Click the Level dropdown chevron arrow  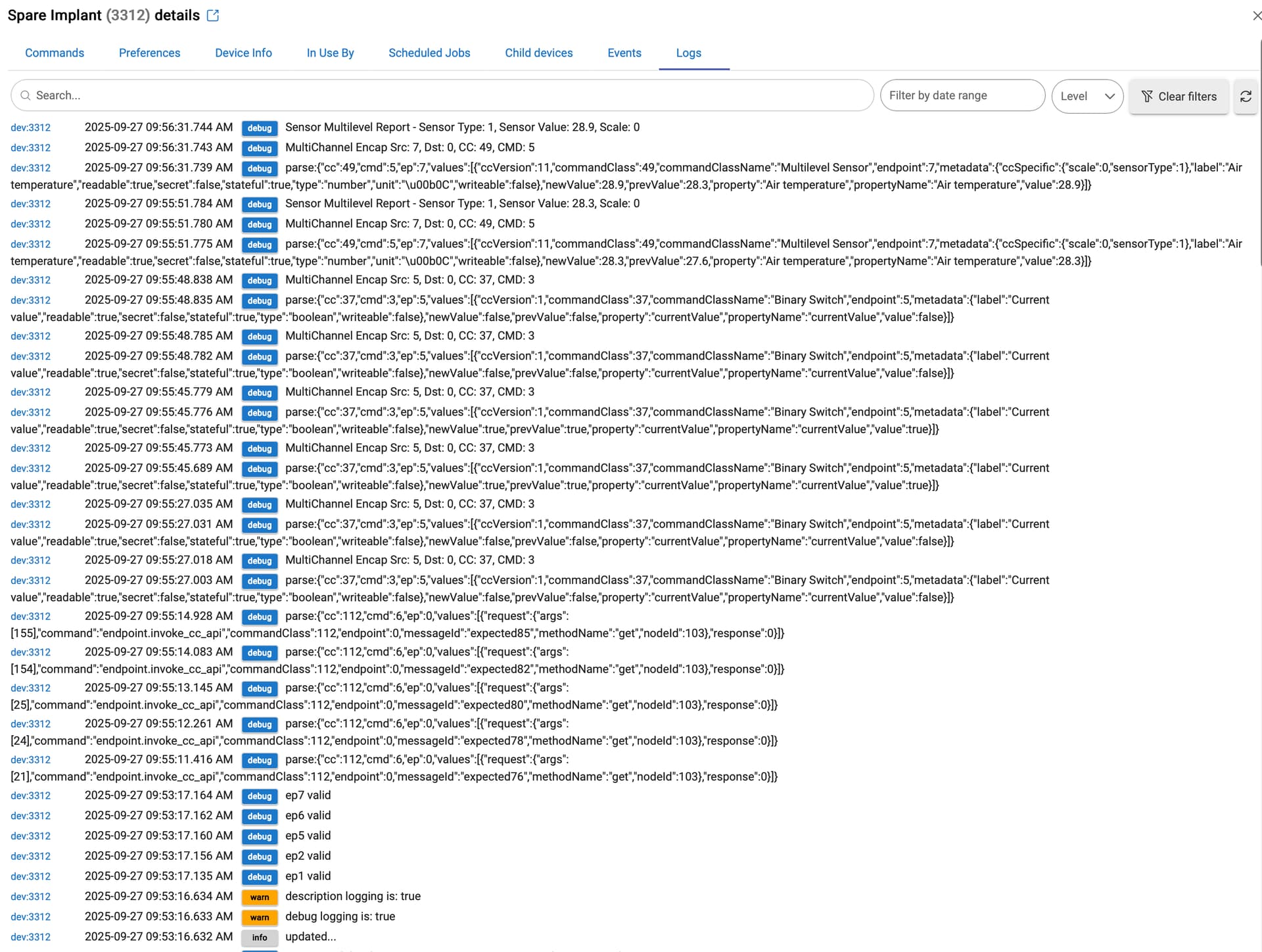click(1110, 97)
